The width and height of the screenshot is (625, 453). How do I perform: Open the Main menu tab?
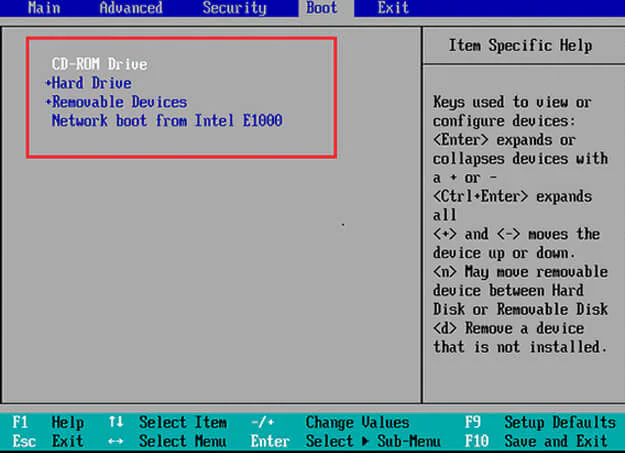click(x=44, y=8)
